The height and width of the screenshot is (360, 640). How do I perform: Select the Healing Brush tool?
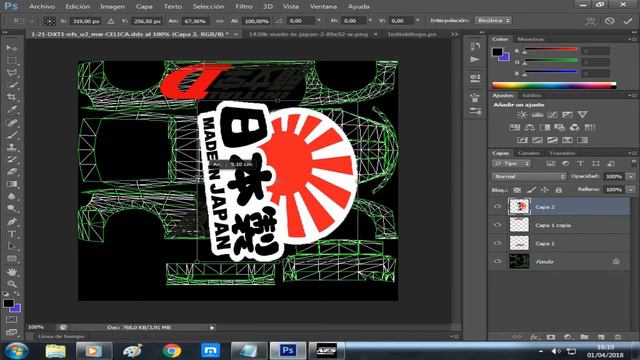coord(11,122)
